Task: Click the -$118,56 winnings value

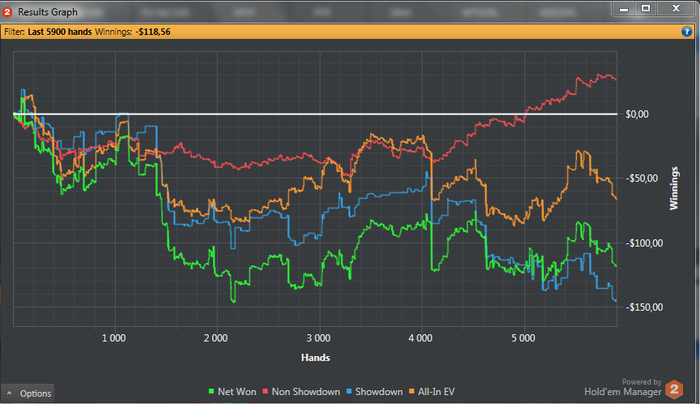Action: (x=153, y=32)
